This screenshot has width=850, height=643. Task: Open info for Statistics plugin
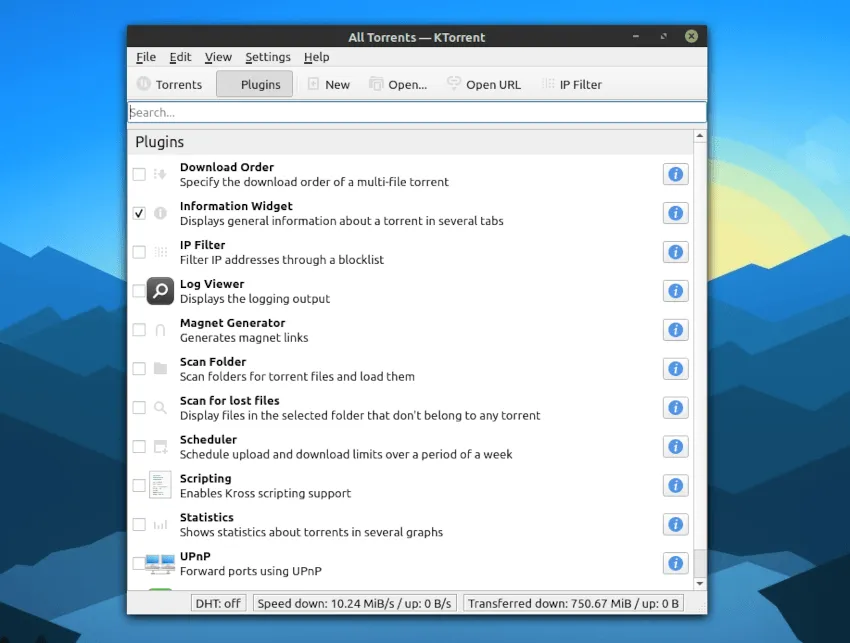pyautogui.click(x=675, y=524)
